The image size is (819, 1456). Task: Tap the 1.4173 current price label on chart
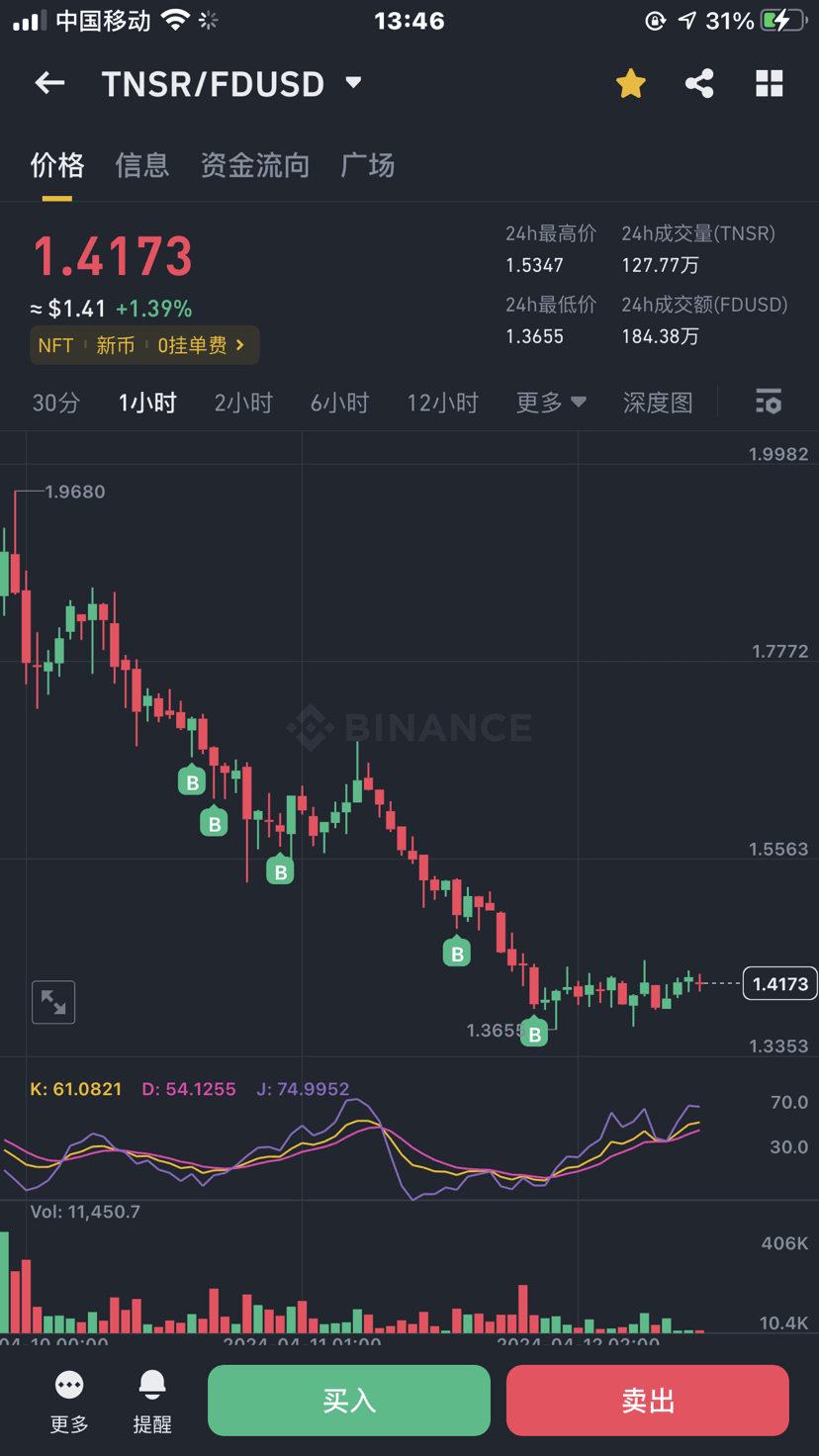pos(779,983)
